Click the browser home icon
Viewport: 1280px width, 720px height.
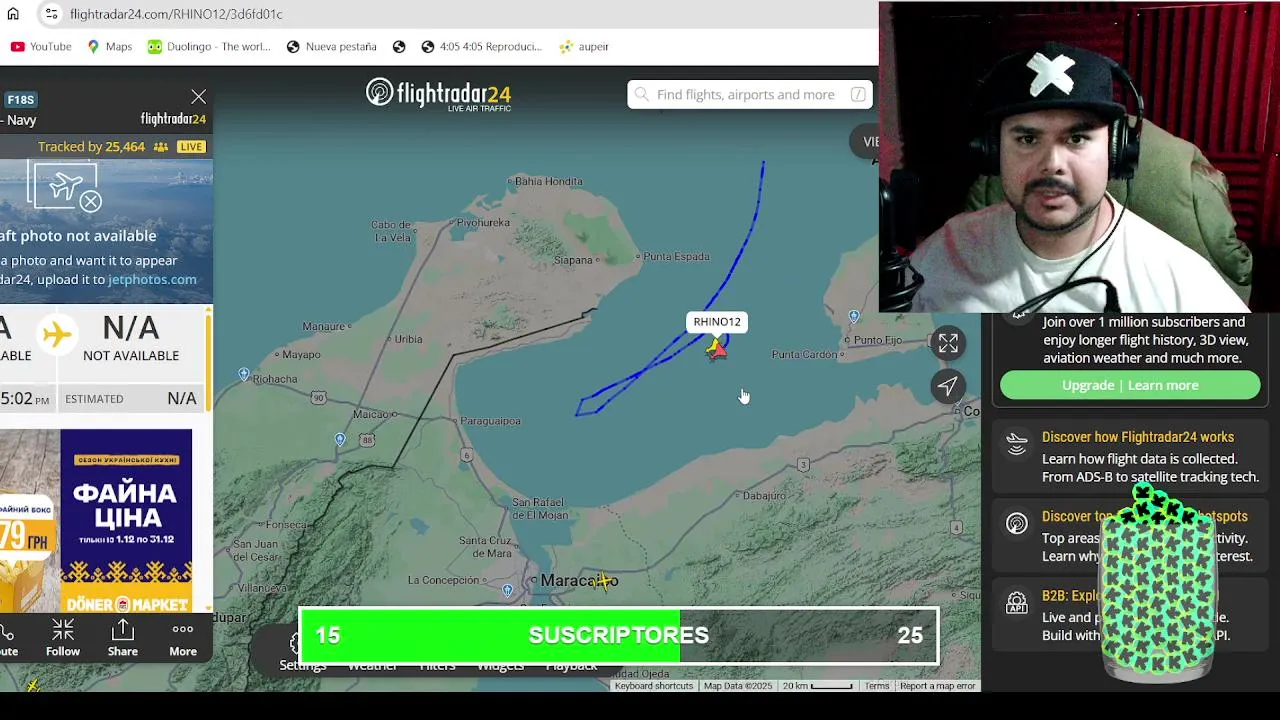[x=13, y=14]
